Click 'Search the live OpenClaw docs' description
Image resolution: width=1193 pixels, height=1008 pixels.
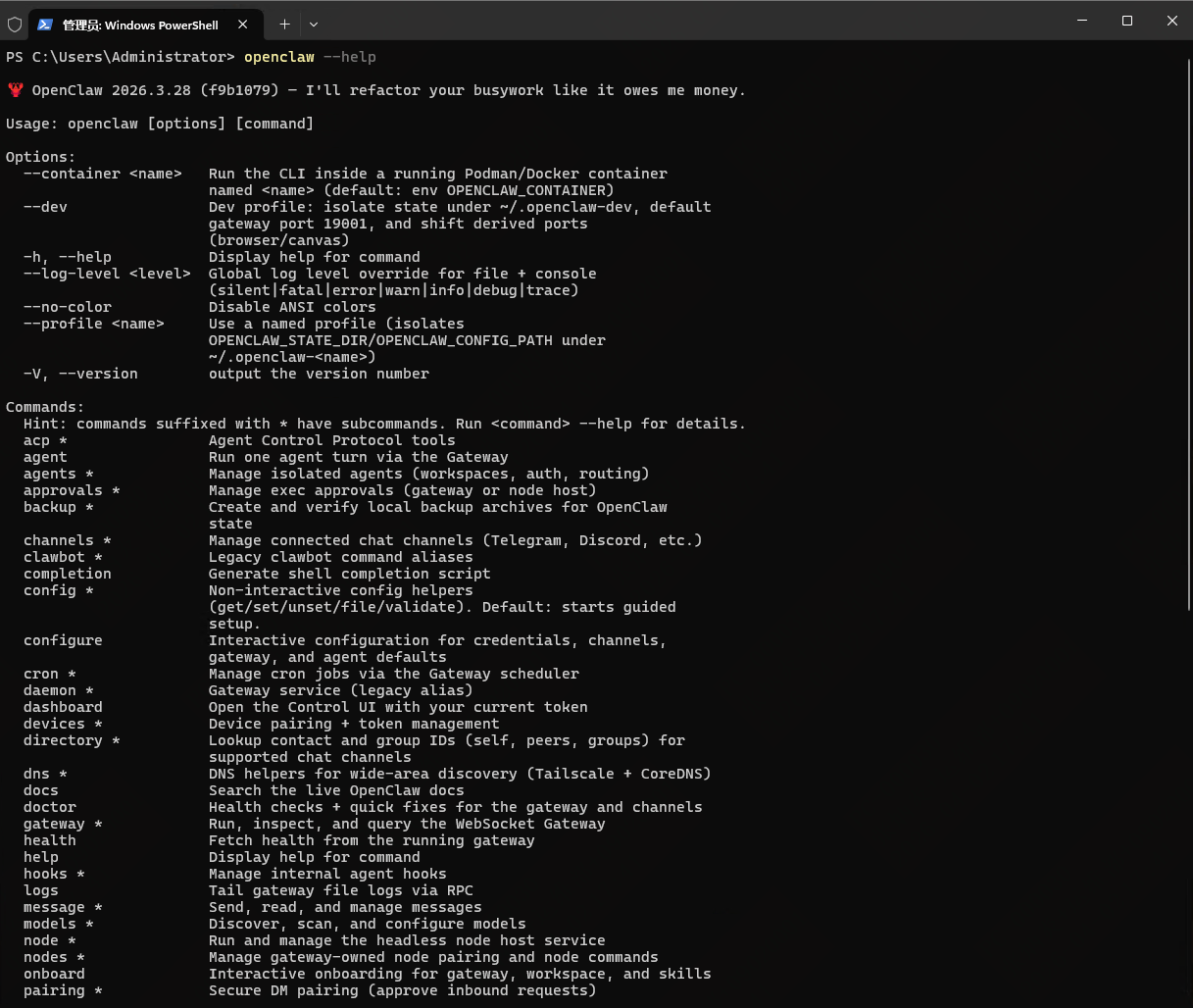(336, 790)
